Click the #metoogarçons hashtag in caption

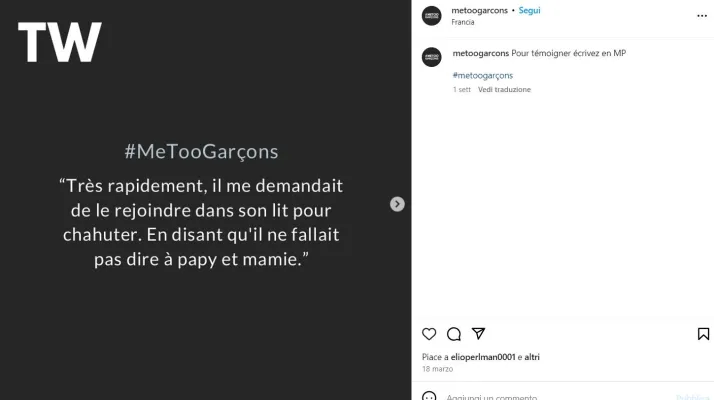482,75
